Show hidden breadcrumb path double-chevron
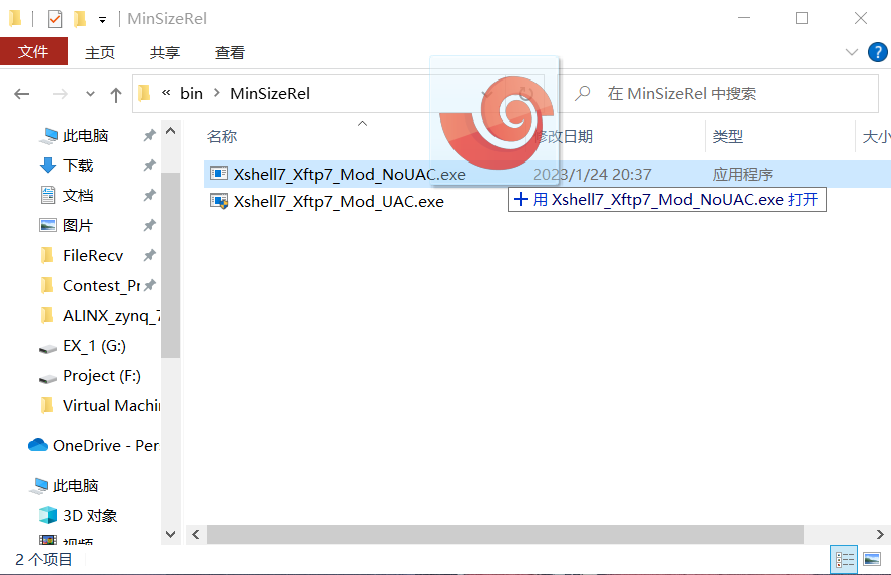Viewport: 891px width, 575px height. [166, 93]
